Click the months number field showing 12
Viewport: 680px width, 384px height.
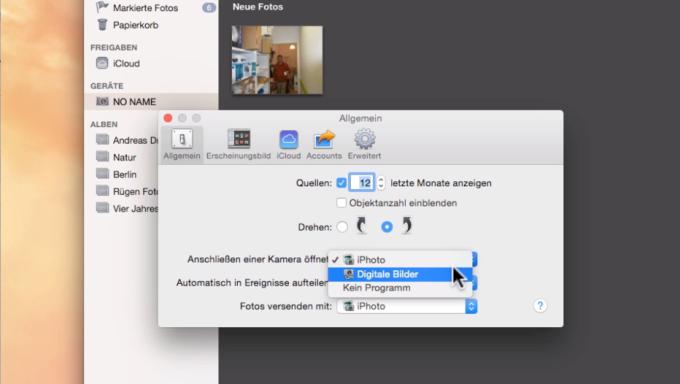pos(362,183)
